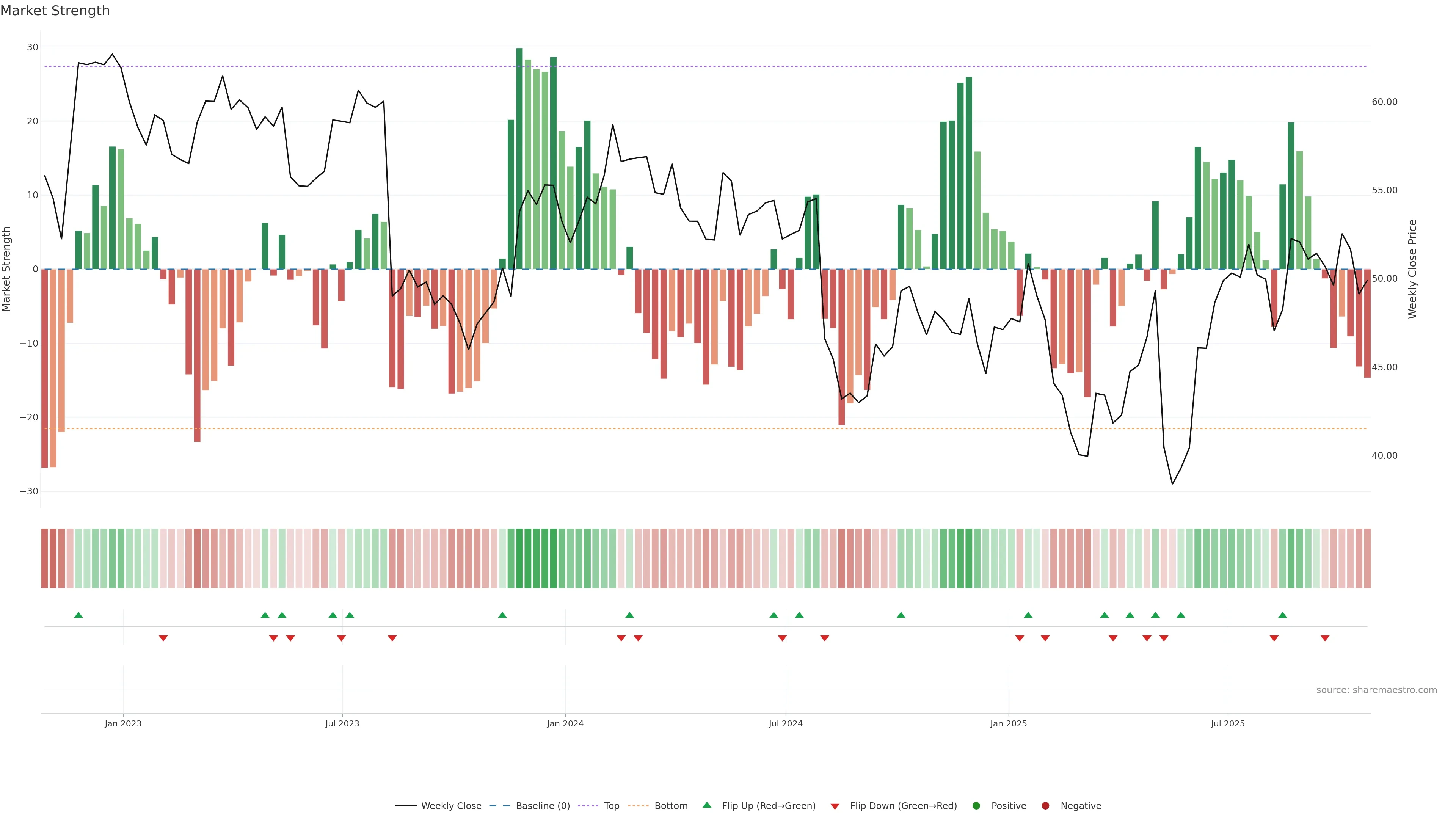Click the Weekly Close Price axis title
This screenshot has width=1456, height=819.
pyautogui.click(x=1412, y=269)
